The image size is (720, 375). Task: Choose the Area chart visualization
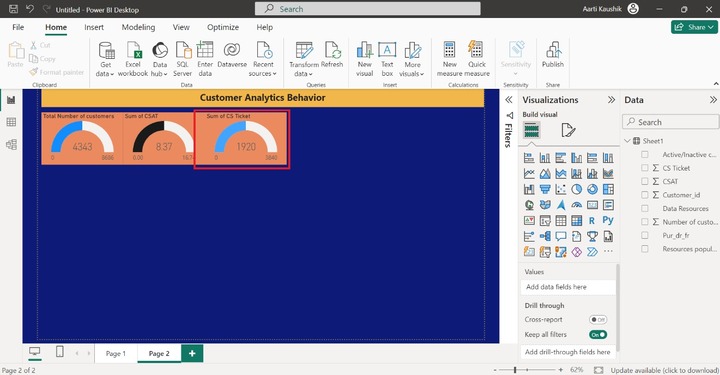(545, 174)
